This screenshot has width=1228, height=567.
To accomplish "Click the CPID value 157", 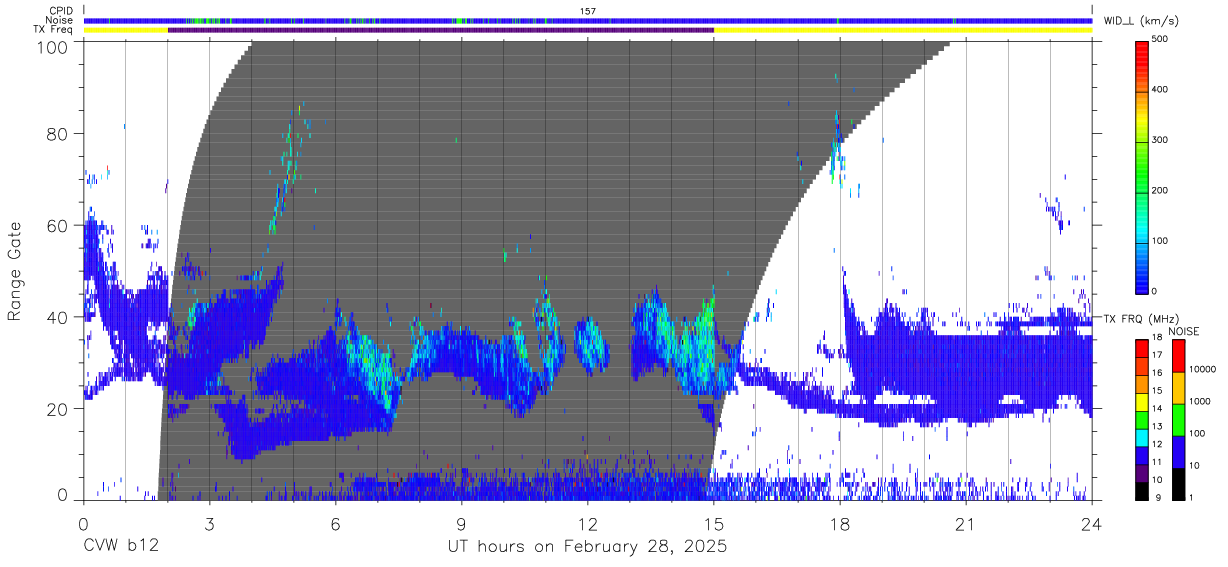I will (x=588, y=10).
